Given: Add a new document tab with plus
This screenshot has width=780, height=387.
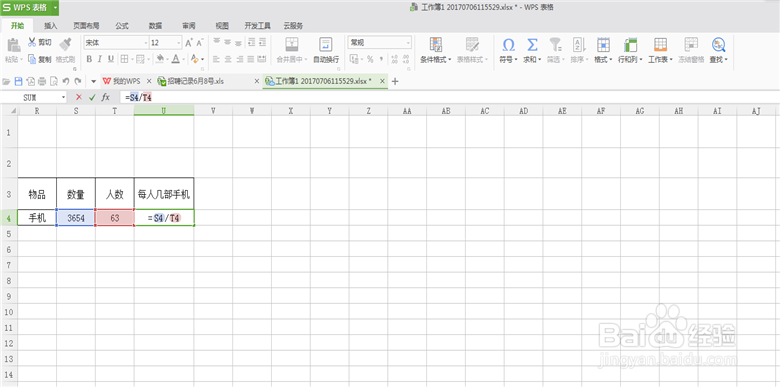Looking at the screenshot, I should point(395,82).
